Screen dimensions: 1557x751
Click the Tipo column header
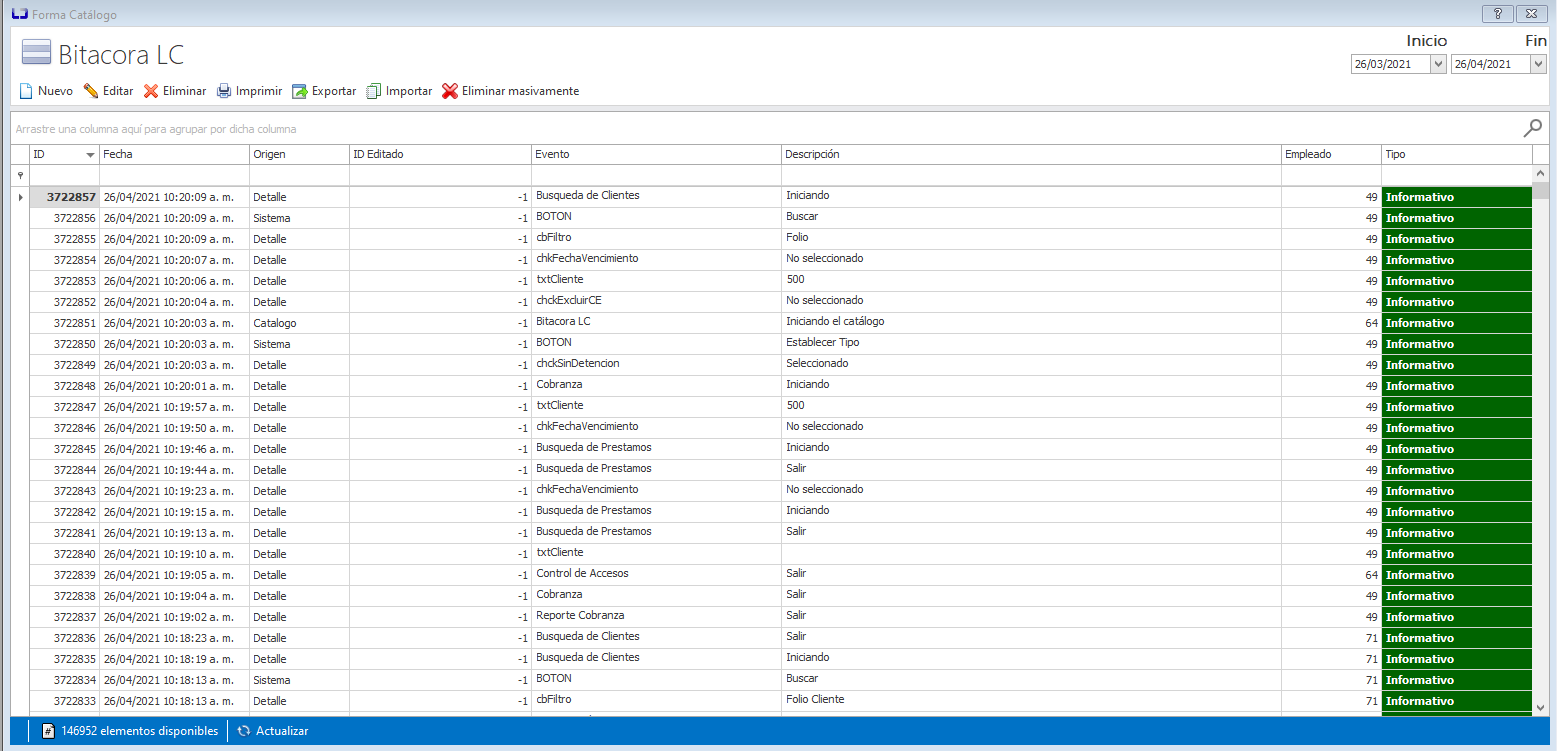pyautogui.click(x=1457, y=154)
